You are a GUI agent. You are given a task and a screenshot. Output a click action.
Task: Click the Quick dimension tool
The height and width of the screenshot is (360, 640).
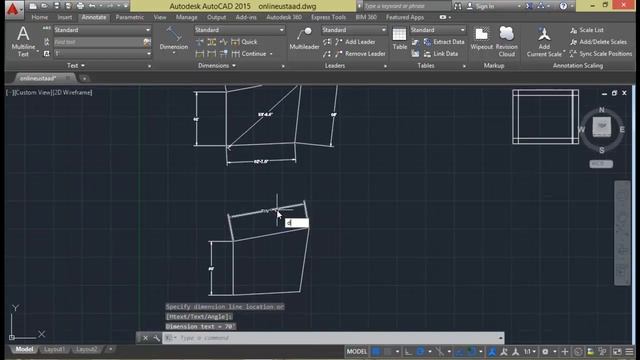[244, 42]
